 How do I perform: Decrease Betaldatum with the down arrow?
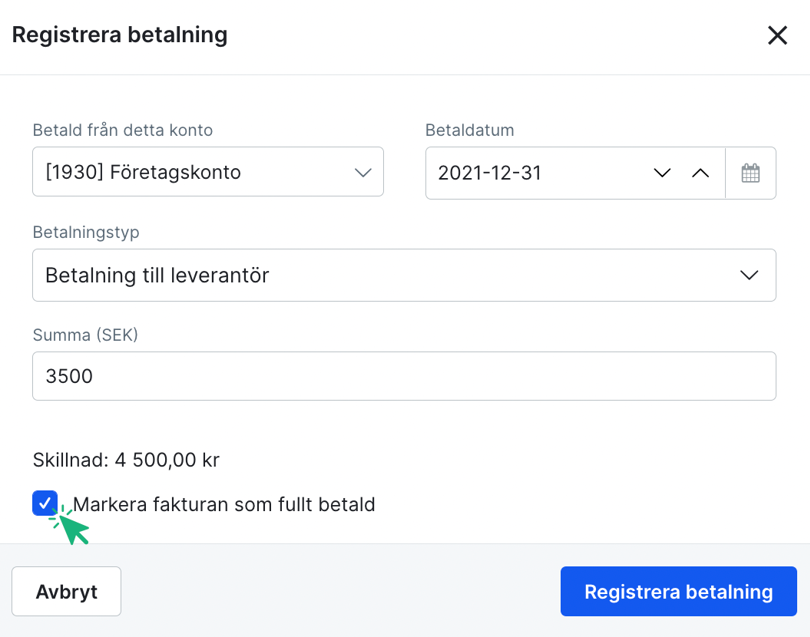pyautogui.click(x=662, y=173)
